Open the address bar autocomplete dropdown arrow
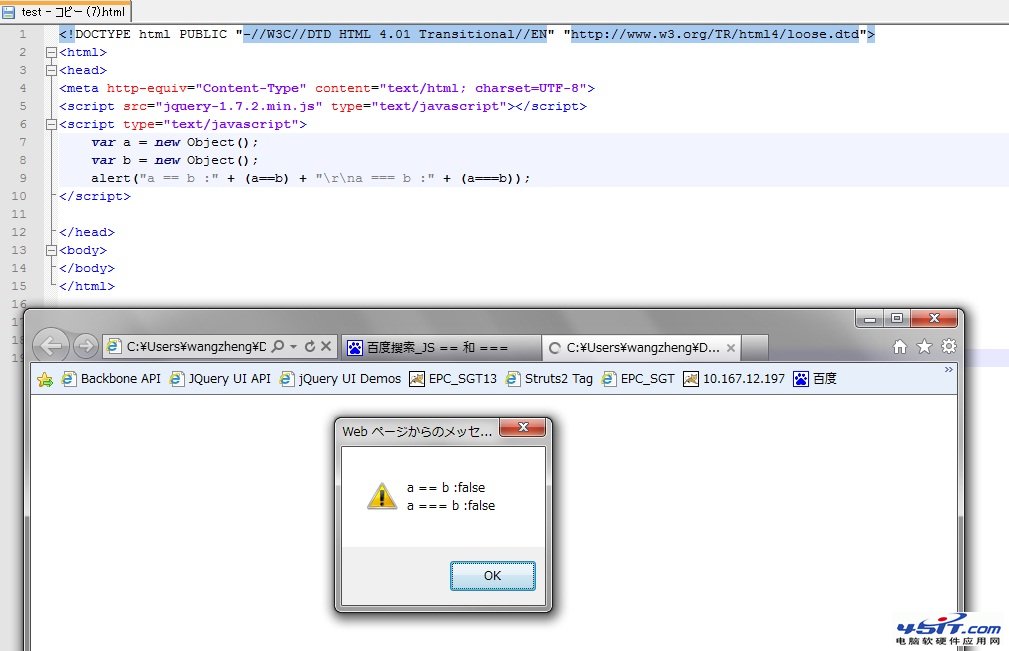 [294, 347]
